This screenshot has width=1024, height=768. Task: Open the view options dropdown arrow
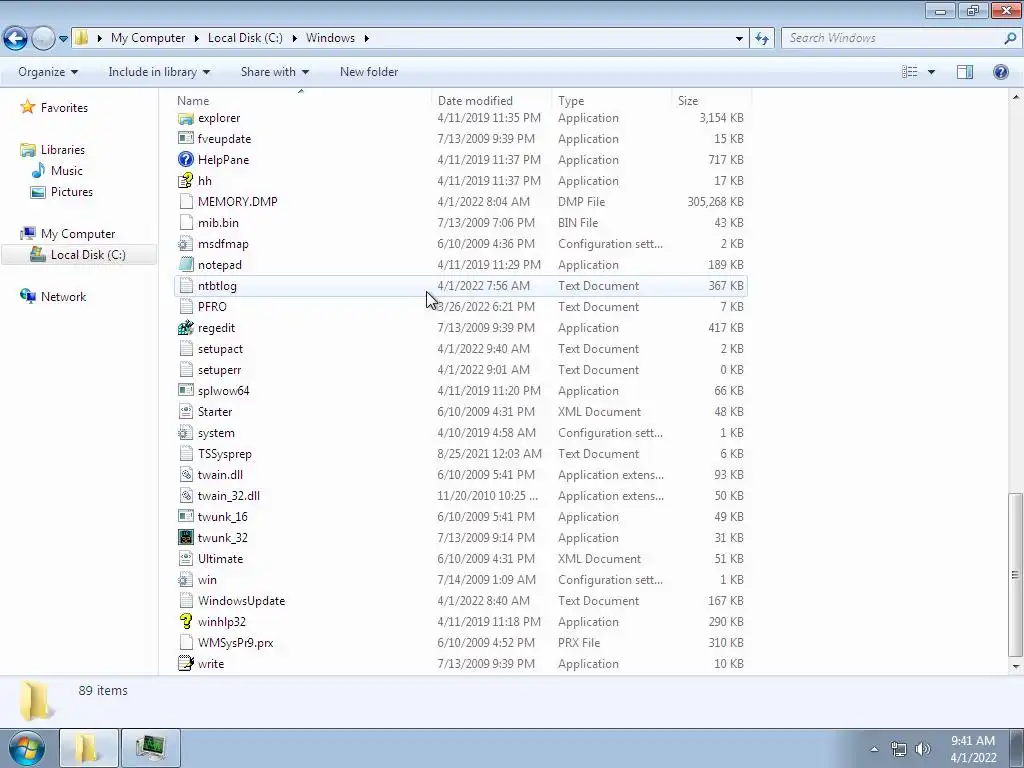click(931, 72)
